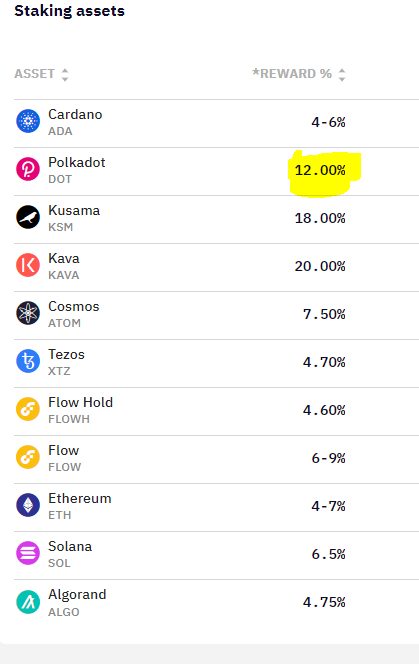This screenshot has height=664, width=419.
Task: Select the teal Algorand ALGO icon
Action: [x=28, y=602]
